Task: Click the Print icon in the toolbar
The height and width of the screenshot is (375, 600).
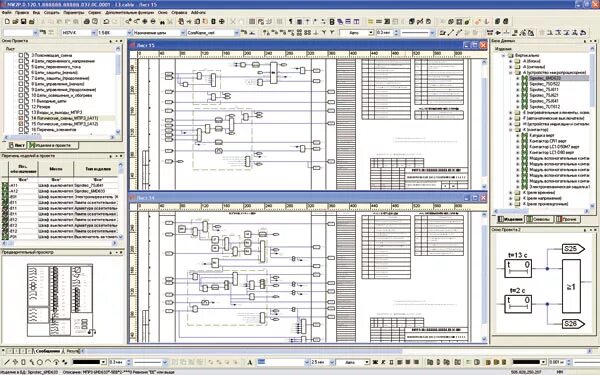Action: (x=87, y=21)
